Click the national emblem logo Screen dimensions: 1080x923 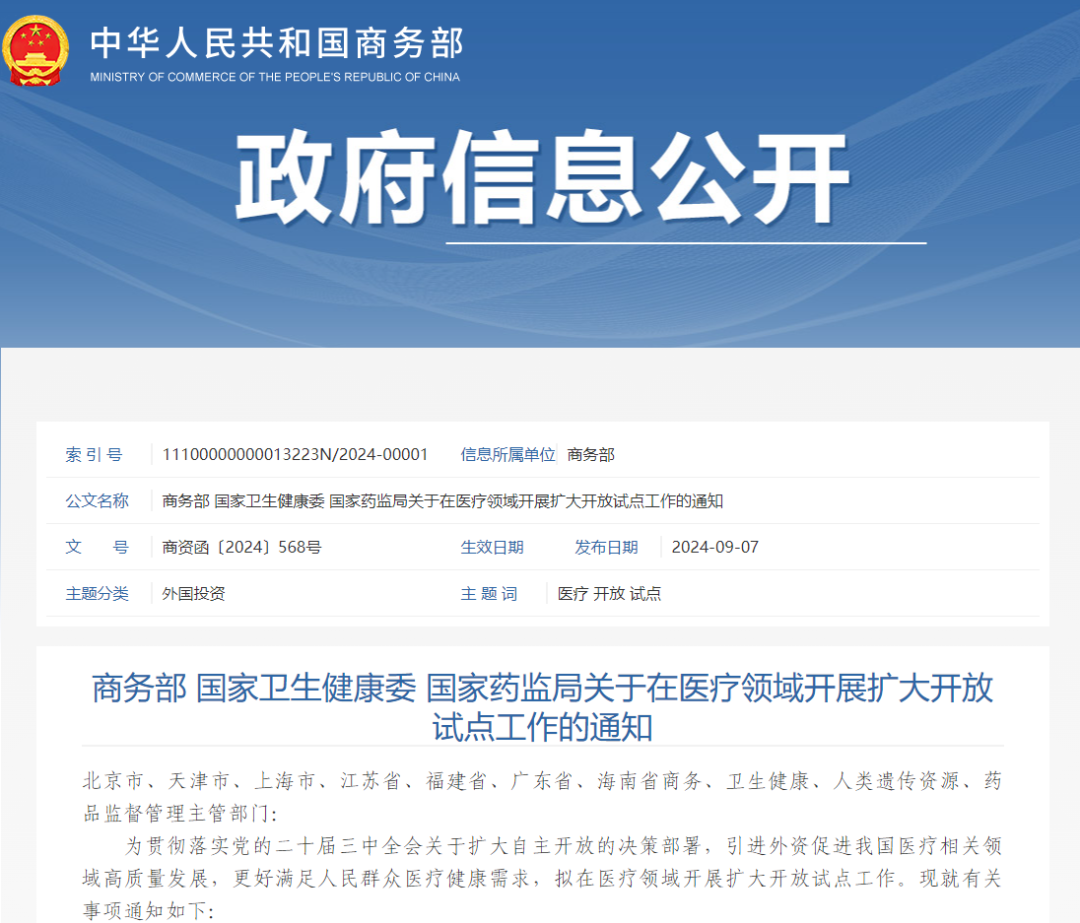pos(36,50)
